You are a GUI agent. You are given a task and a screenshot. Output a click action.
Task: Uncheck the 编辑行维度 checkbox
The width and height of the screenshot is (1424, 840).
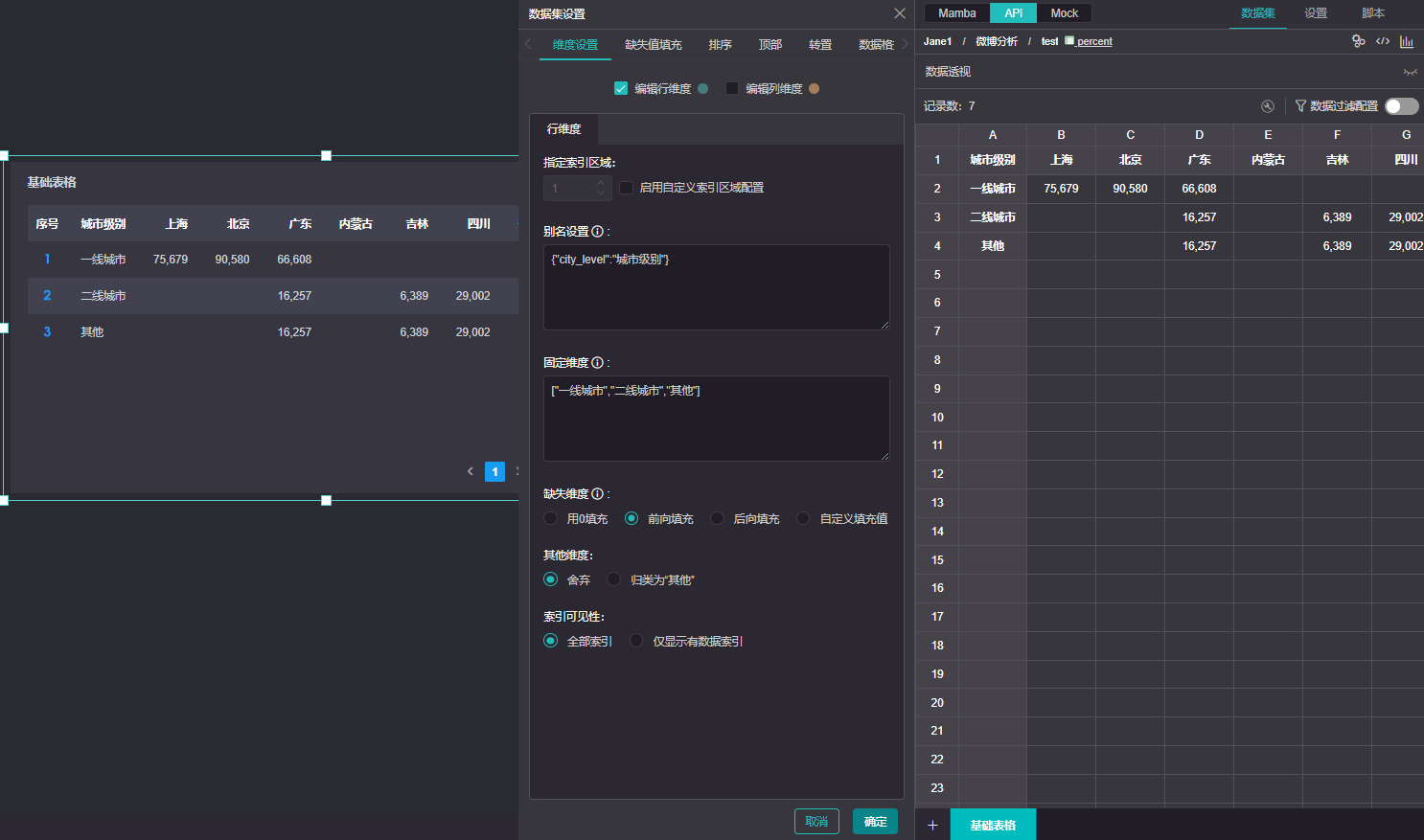tap(621, 88)
